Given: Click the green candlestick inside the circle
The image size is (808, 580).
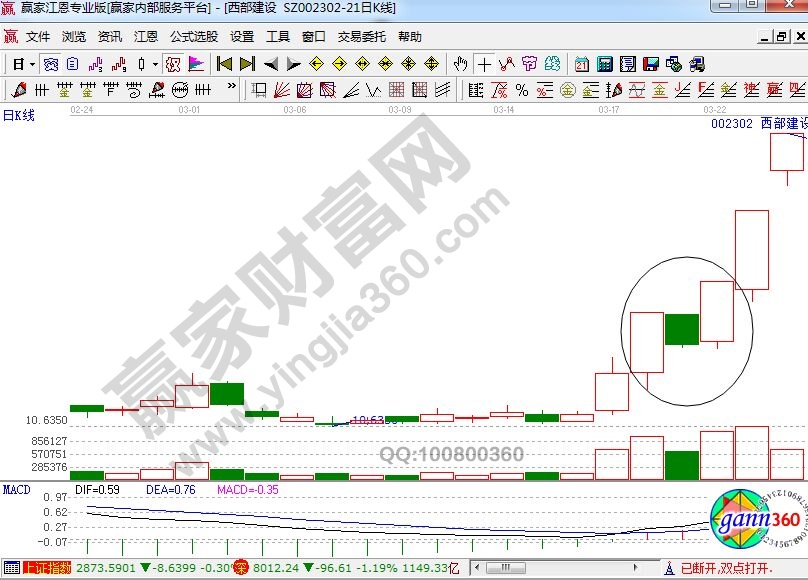Looking at the screenshot, I should click(x=682, y=329).
